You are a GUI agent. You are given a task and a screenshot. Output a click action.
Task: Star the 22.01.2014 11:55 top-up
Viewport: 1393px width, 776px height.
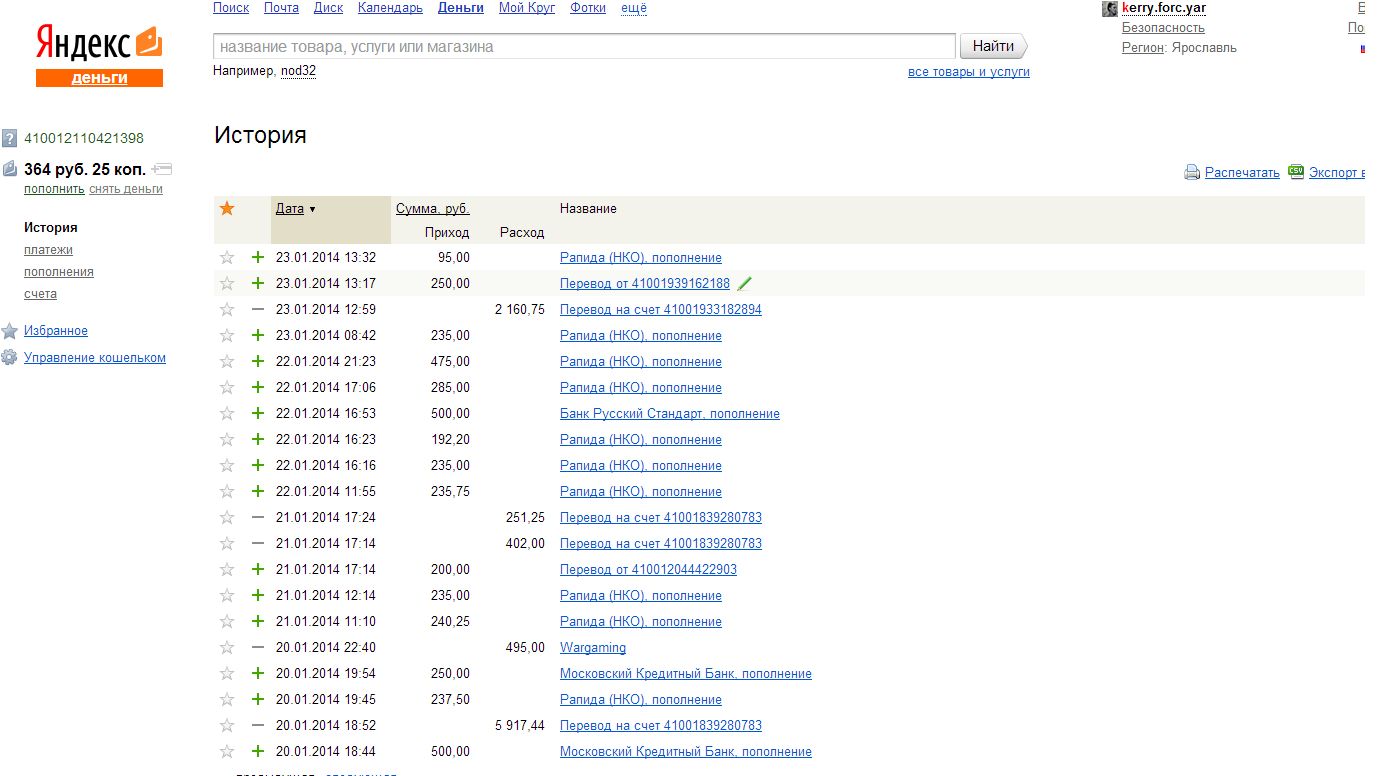click(227, 491)
